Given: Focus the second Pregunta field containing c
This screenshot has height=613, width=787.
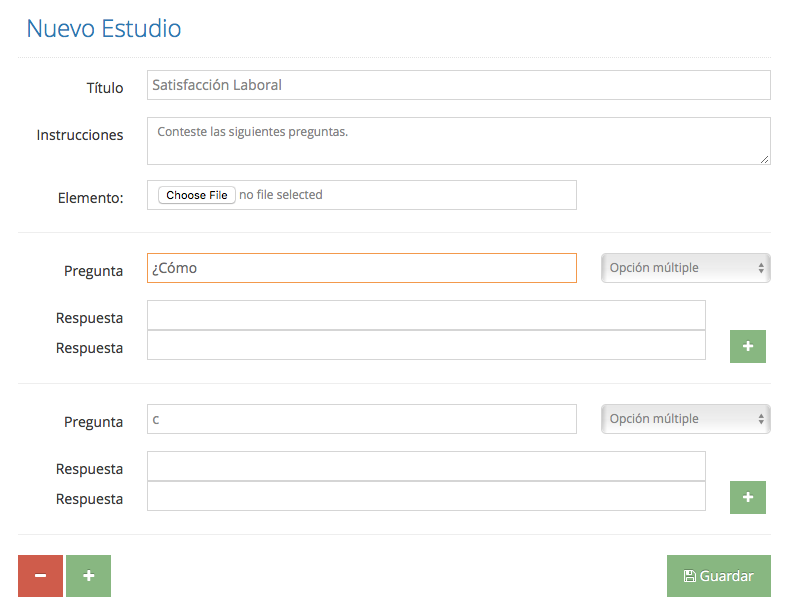Looking at the screenshot, I should 362,419.
